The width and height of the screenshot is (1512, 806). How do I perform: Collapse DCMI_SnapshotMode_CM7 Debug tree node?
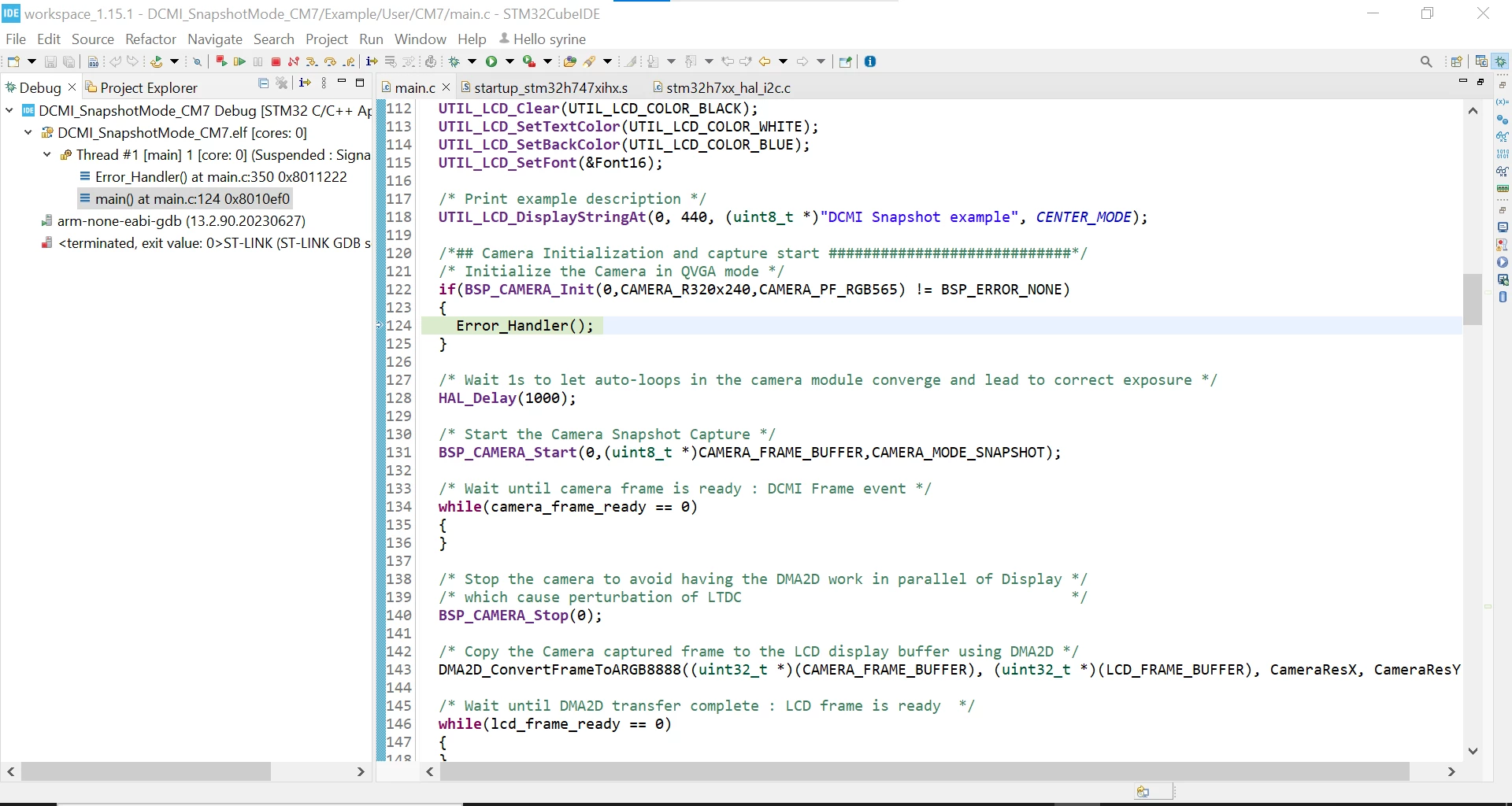click(x=9, y=111)
